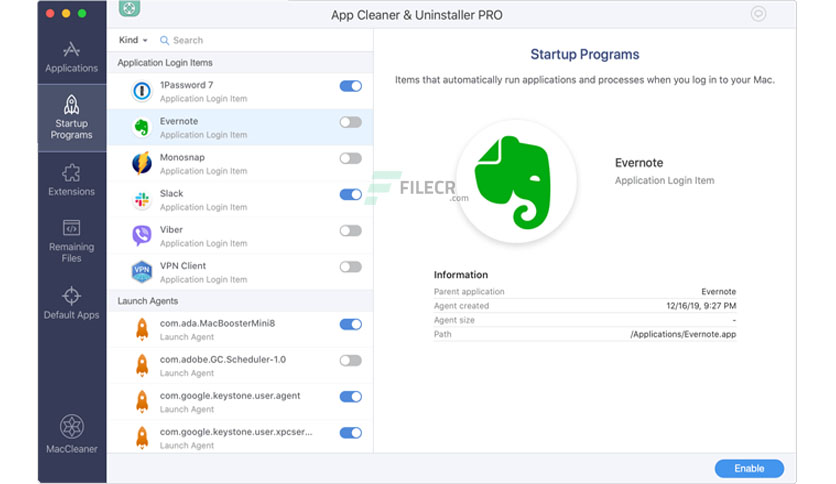Go to Remaining Files section
This screenshot has height=484, width=836.
click(71, 241)
